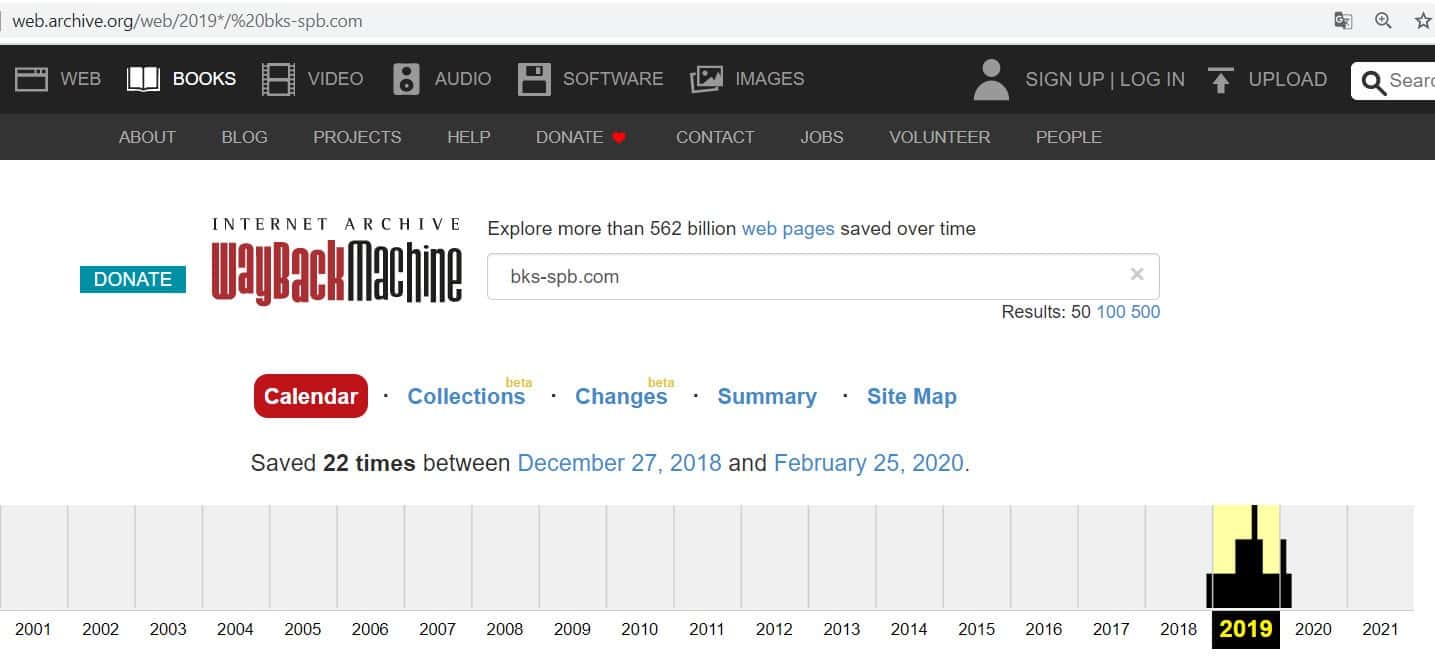Click the teal DONATE button
Viewport: 1435px width, 662px height.
coord(133,279)
